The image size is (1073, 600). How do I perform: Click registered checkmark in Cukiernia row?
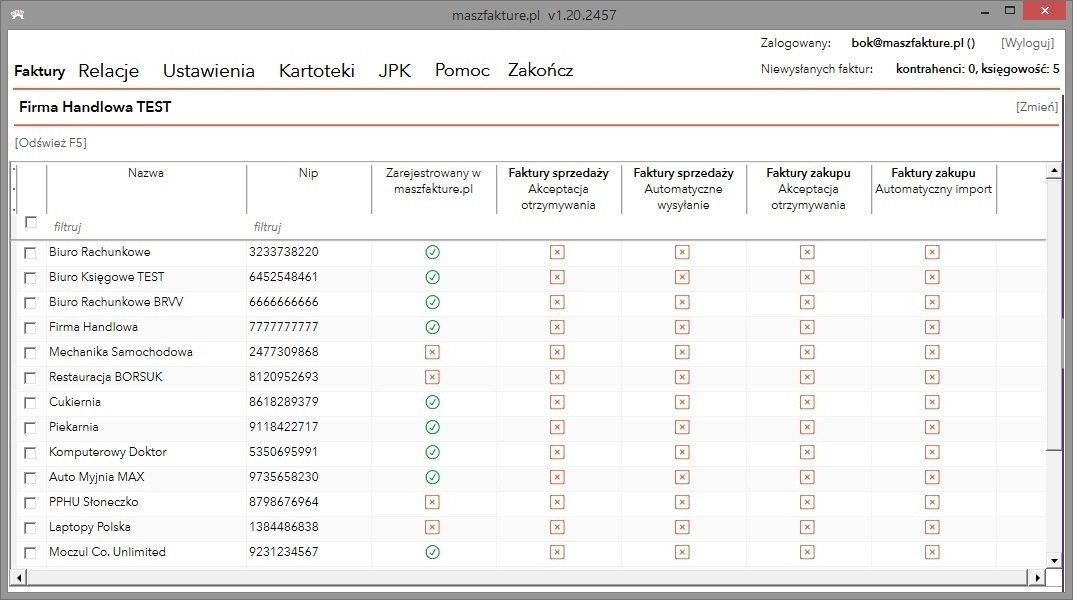coord(432,402)
